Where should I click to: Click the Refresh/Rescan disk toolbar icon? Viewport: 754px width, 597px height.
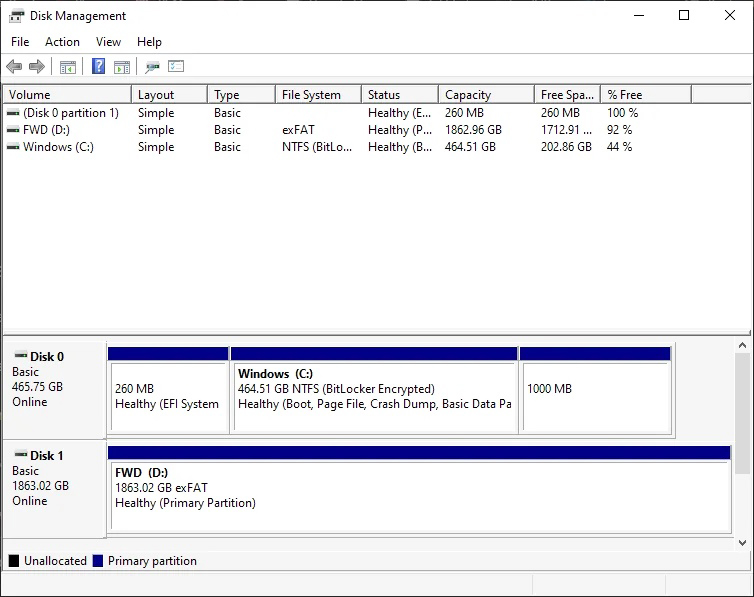tap(152, 67)
